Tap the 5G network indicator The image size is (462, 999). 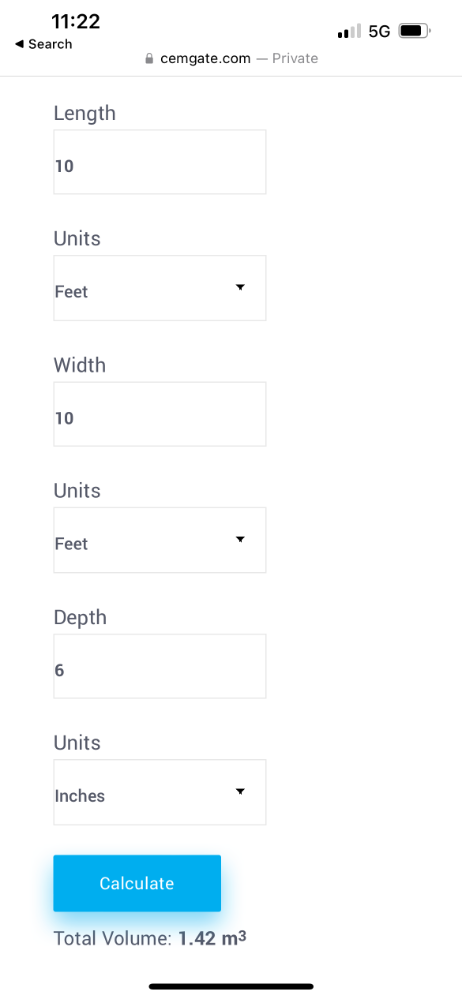(x=379, y=31)
